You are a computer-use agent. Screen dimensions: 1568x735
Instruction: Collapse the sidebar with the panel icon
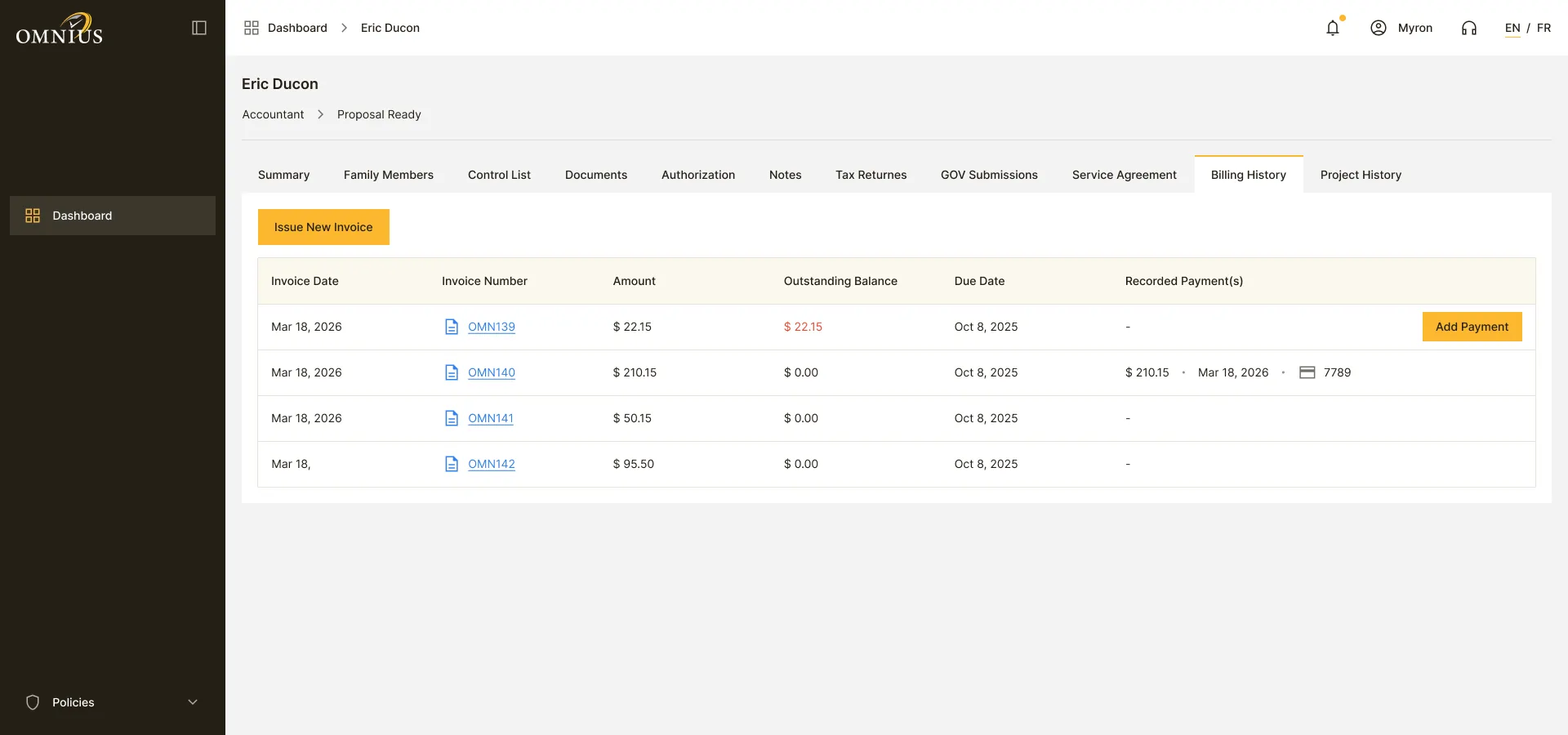click(x=199, y=28)
